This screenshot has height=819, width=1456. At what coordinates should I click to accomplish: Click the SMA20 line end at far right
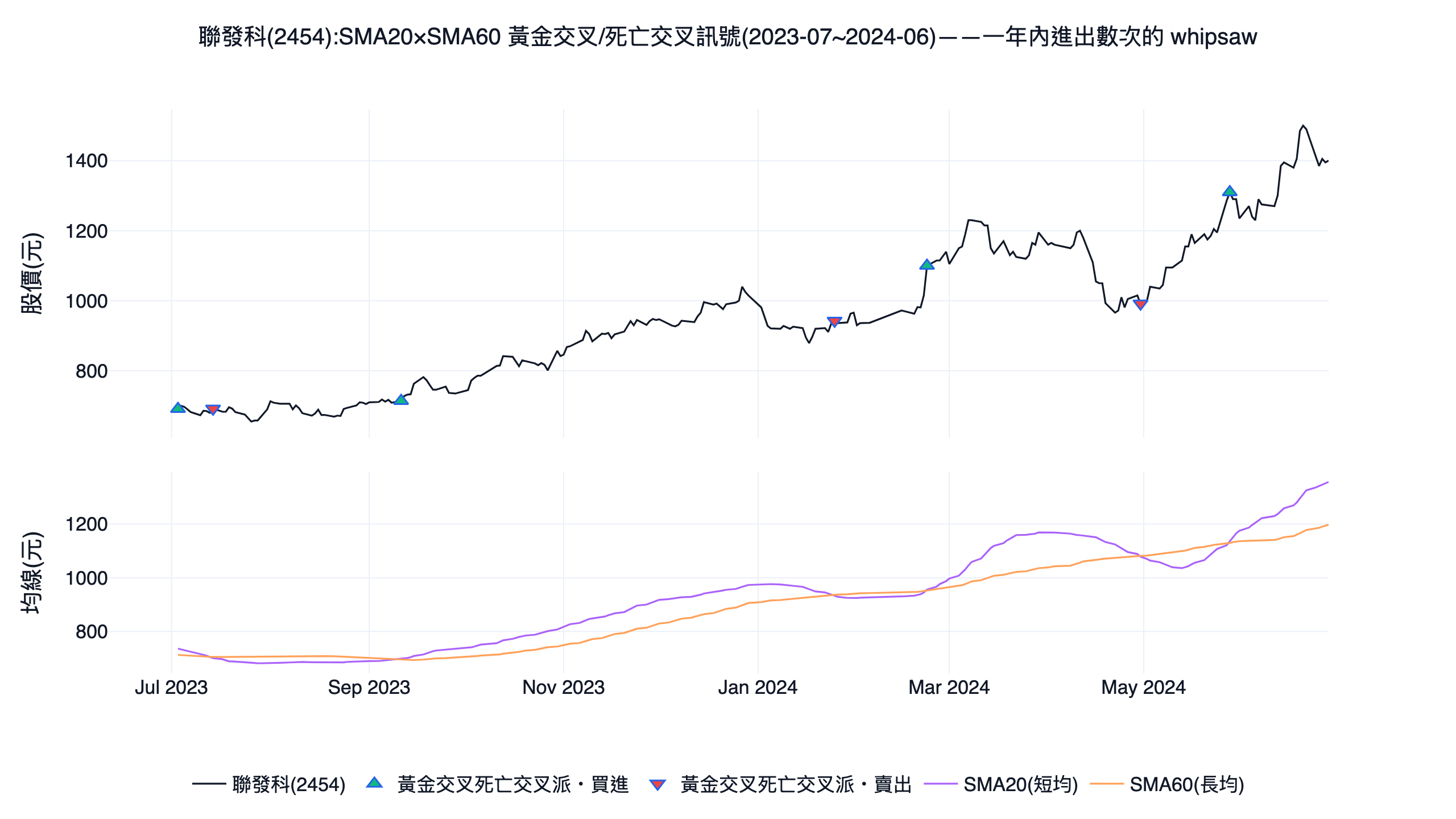pos(1327,482)
